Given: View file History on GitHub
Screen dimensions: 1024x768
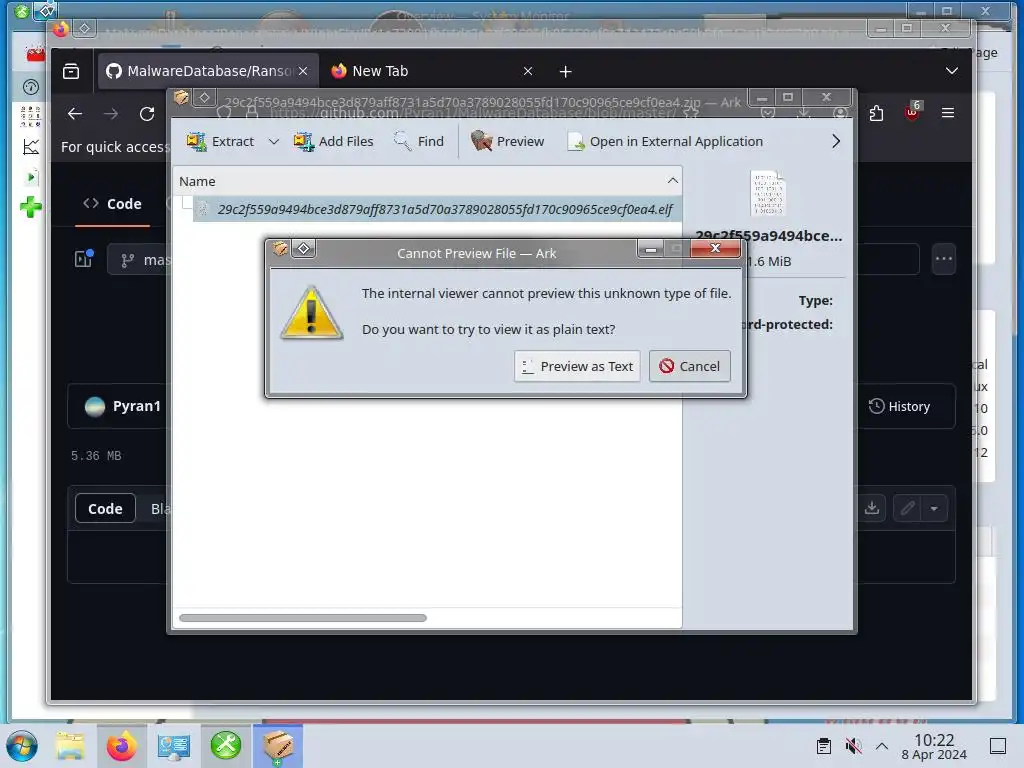Looking at the screenshot, I should [x=900, y=406].
